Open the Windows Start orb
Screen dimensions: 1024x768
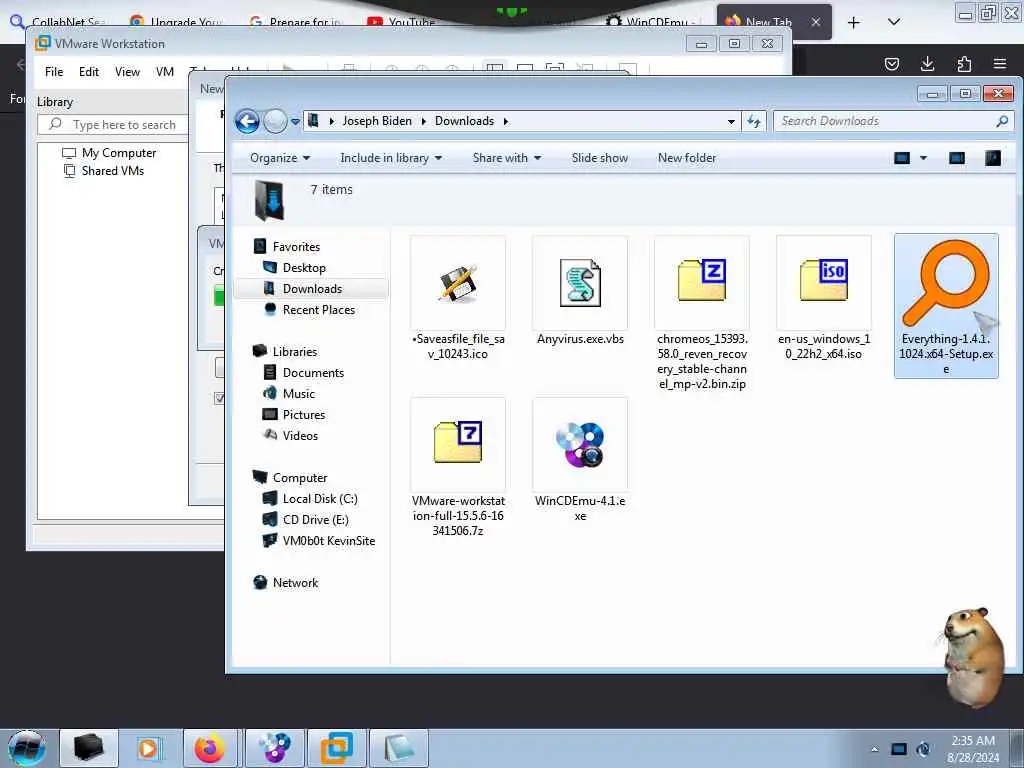coord(27,748)
